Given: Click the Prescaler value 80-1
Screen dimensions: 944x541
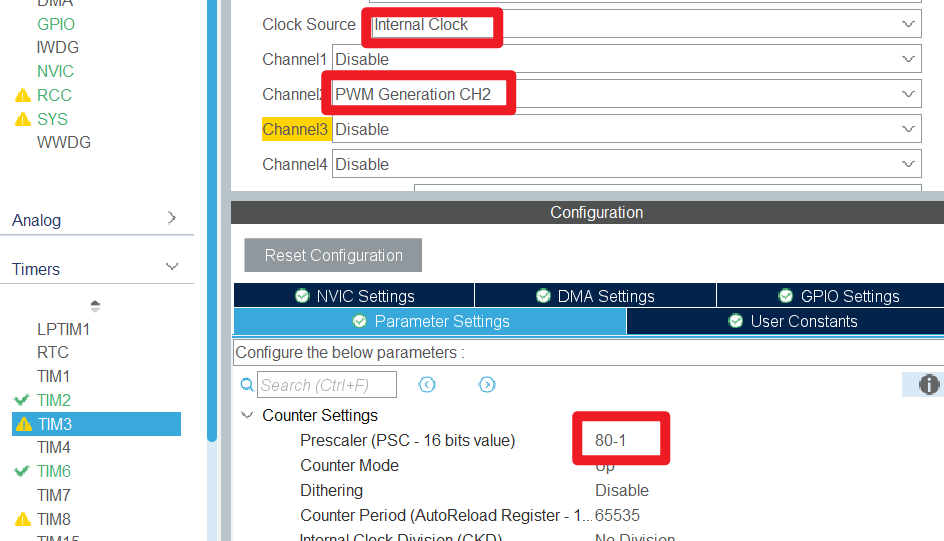Looking at the screenshot, I should coord(610,441).
